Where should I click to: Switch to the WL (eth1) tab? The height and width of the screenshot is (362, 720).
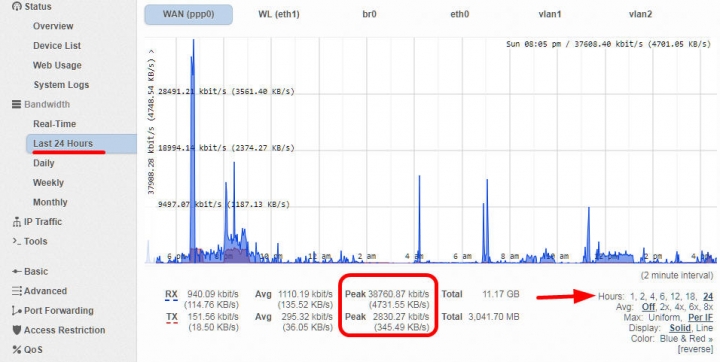coord(279,14)
